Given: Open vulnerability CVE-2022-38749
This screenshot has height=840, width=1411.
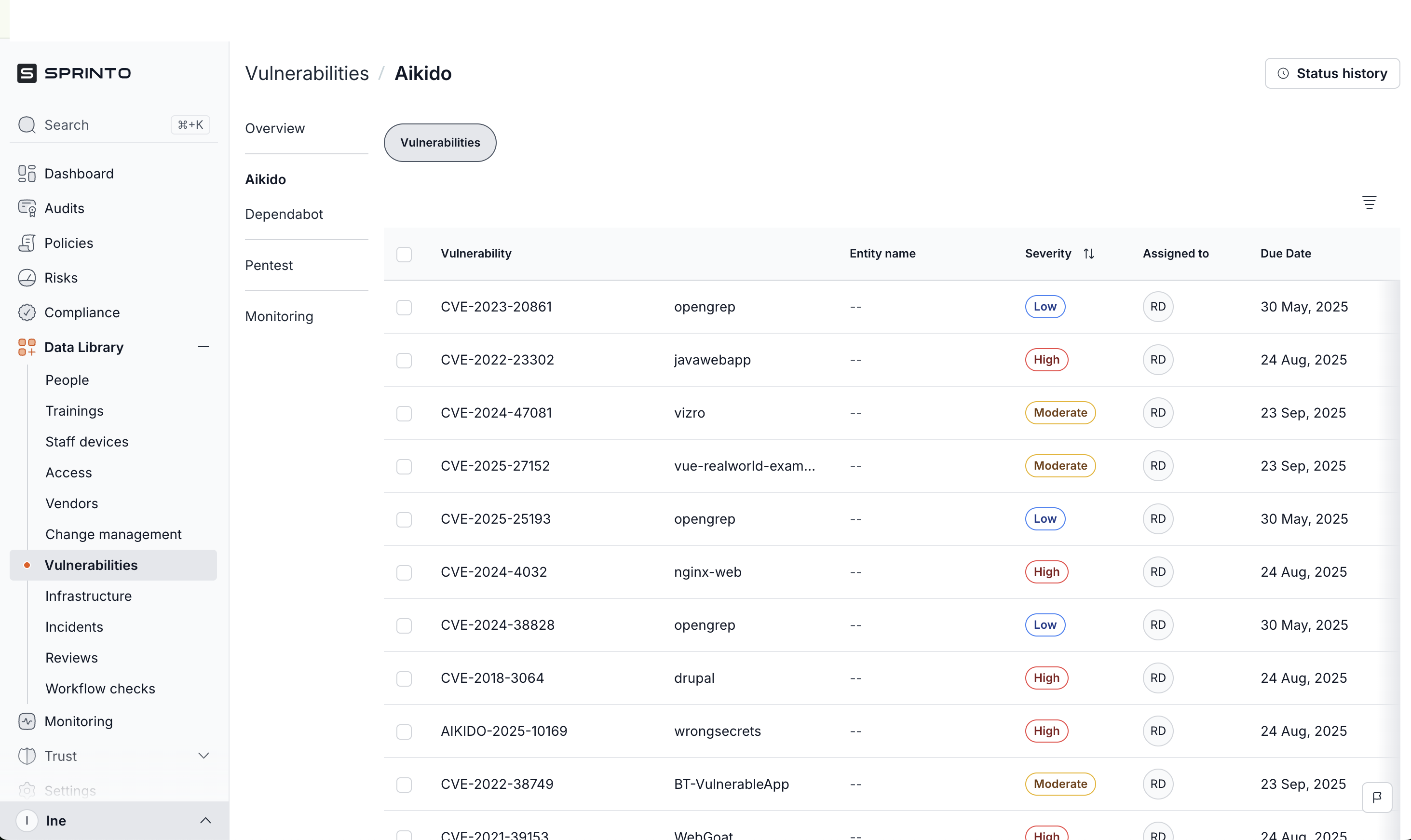Looking at the screenshot, I should 497,784.
